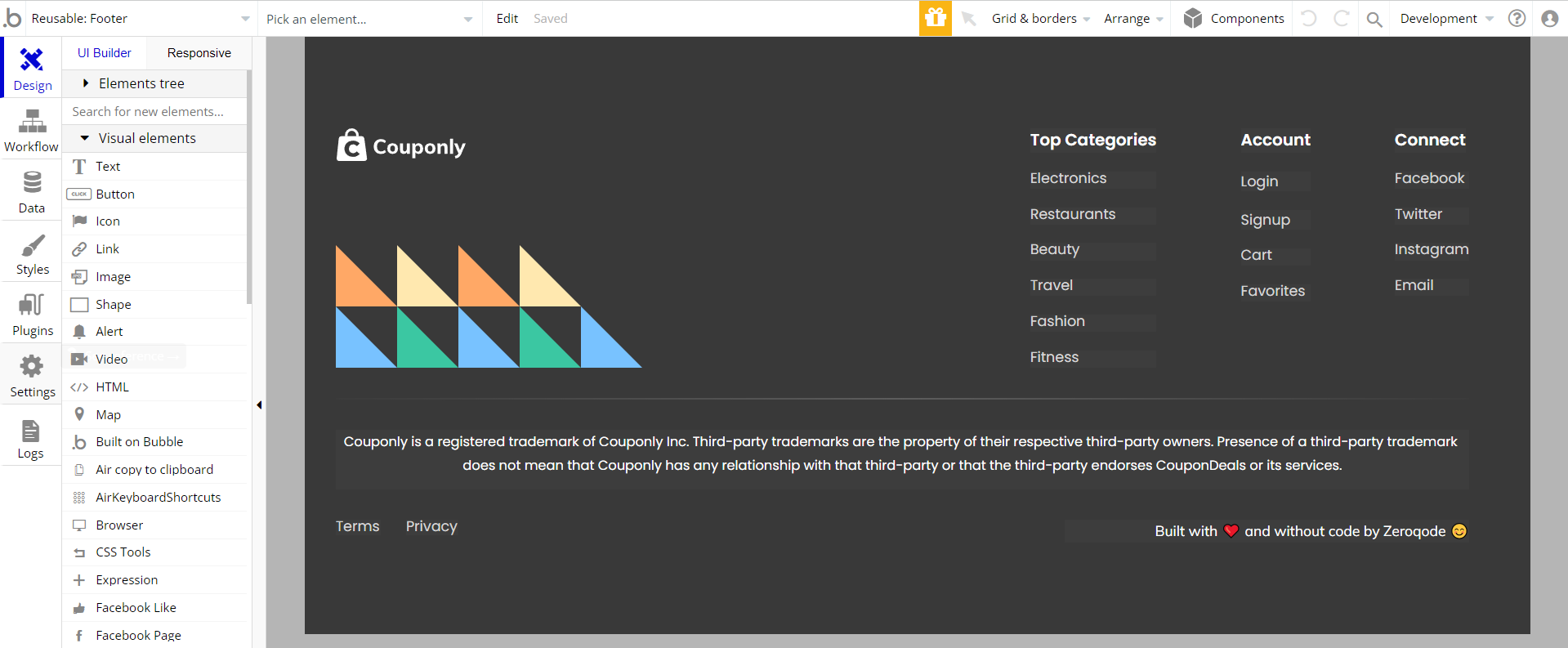This screenshot has width=1568, height=648.
Task: Collapse the left panel arrow
Action: coord(259,404)
